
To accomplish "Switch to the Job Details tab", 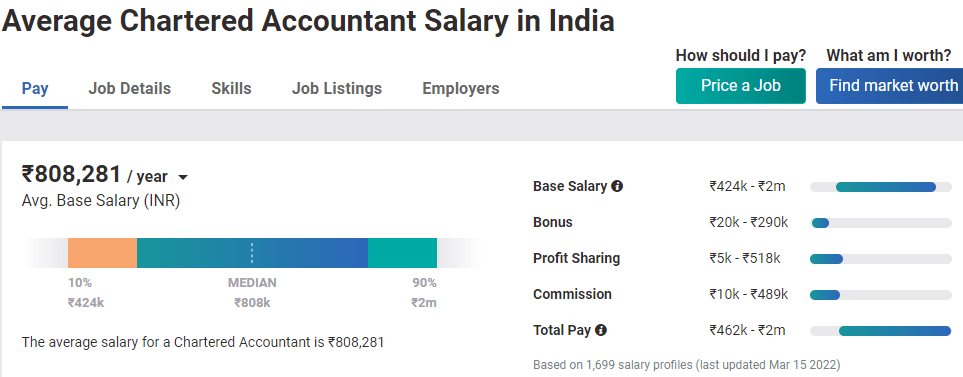I will 130,88.
